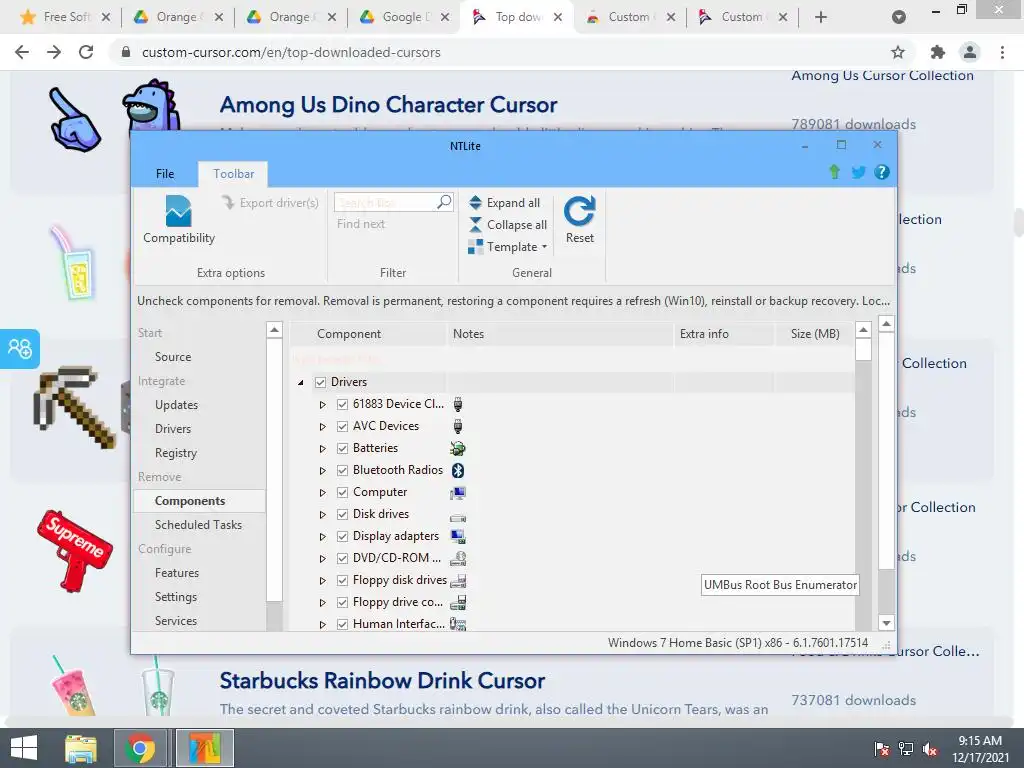Open the Updates page in sidebar
This screenshot has width=1024, height=768.
[x=176, y=405]
